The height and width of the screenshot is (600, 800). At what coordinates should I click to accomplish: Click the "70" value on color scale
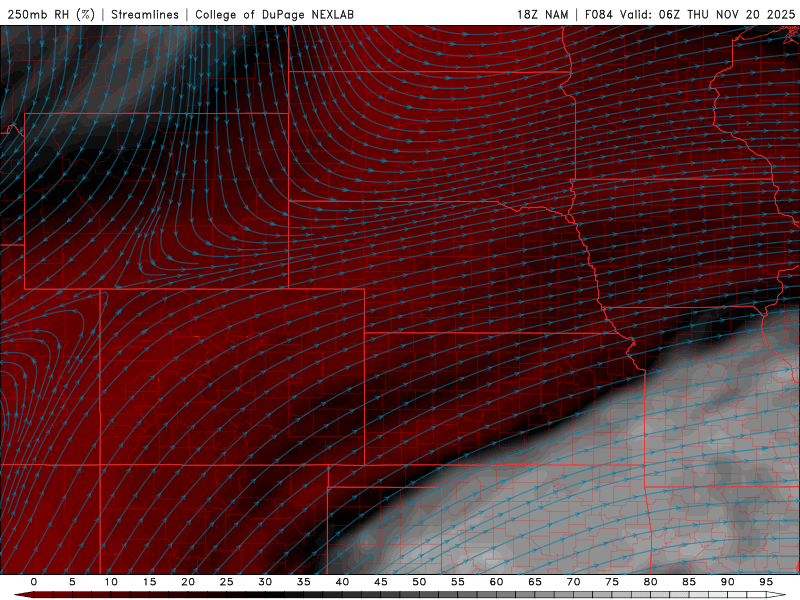[x=573, y=582]
